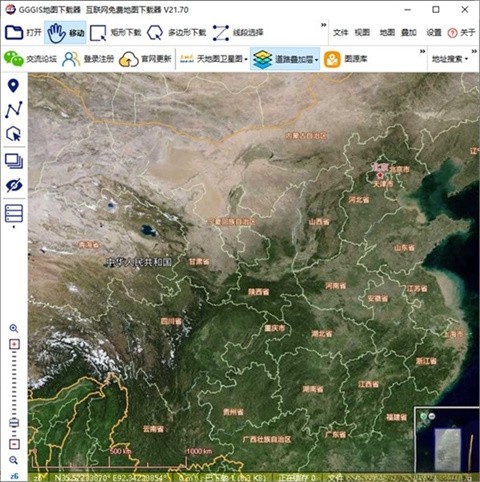Click the zoom-in magnifier above the slider
Image resolution: width=480 pixels, height=482 pixels.
[x=14, y=328]
